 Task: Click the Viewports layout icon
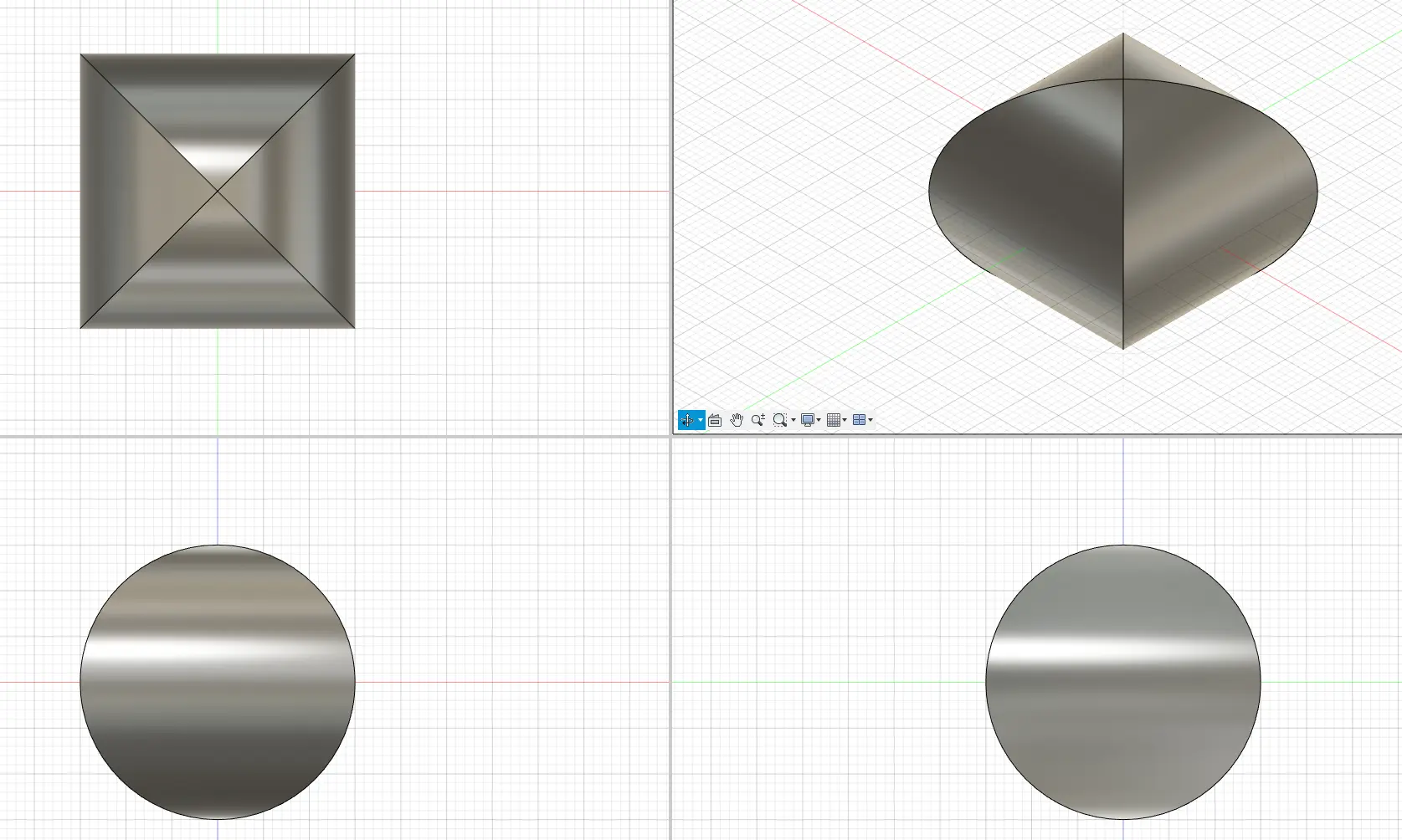pos(859,420)
